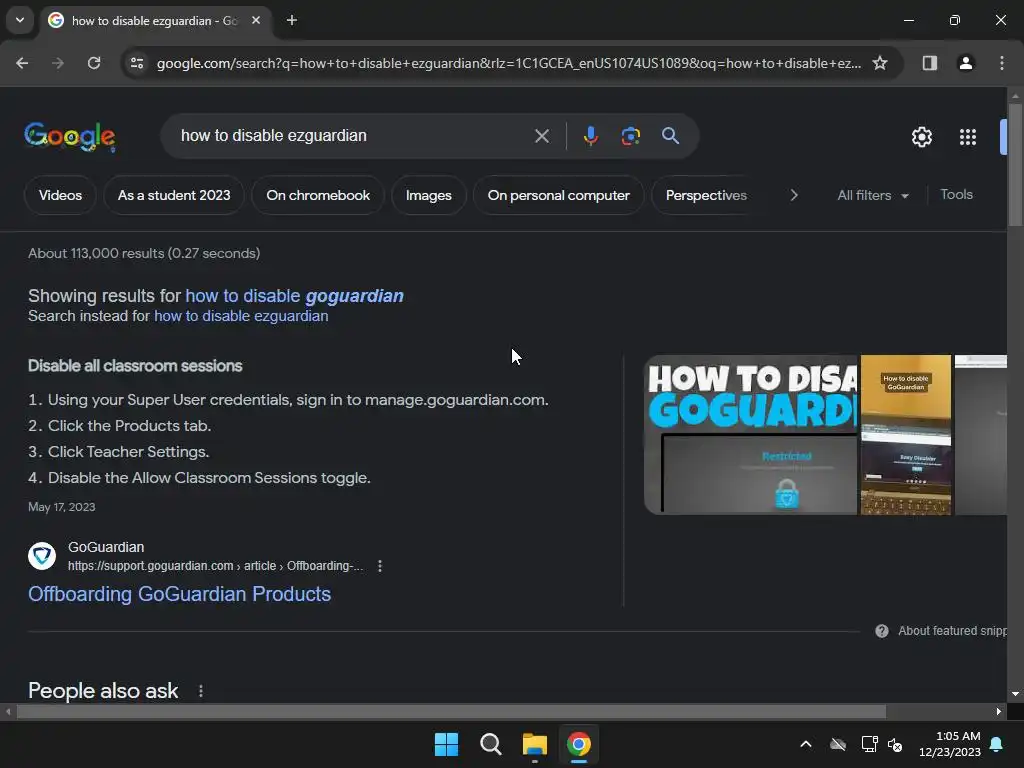Close the 'how to disable ezguardian' tab
The width and height of the screenshot is (1024, 768).
(x=256, y=20)
